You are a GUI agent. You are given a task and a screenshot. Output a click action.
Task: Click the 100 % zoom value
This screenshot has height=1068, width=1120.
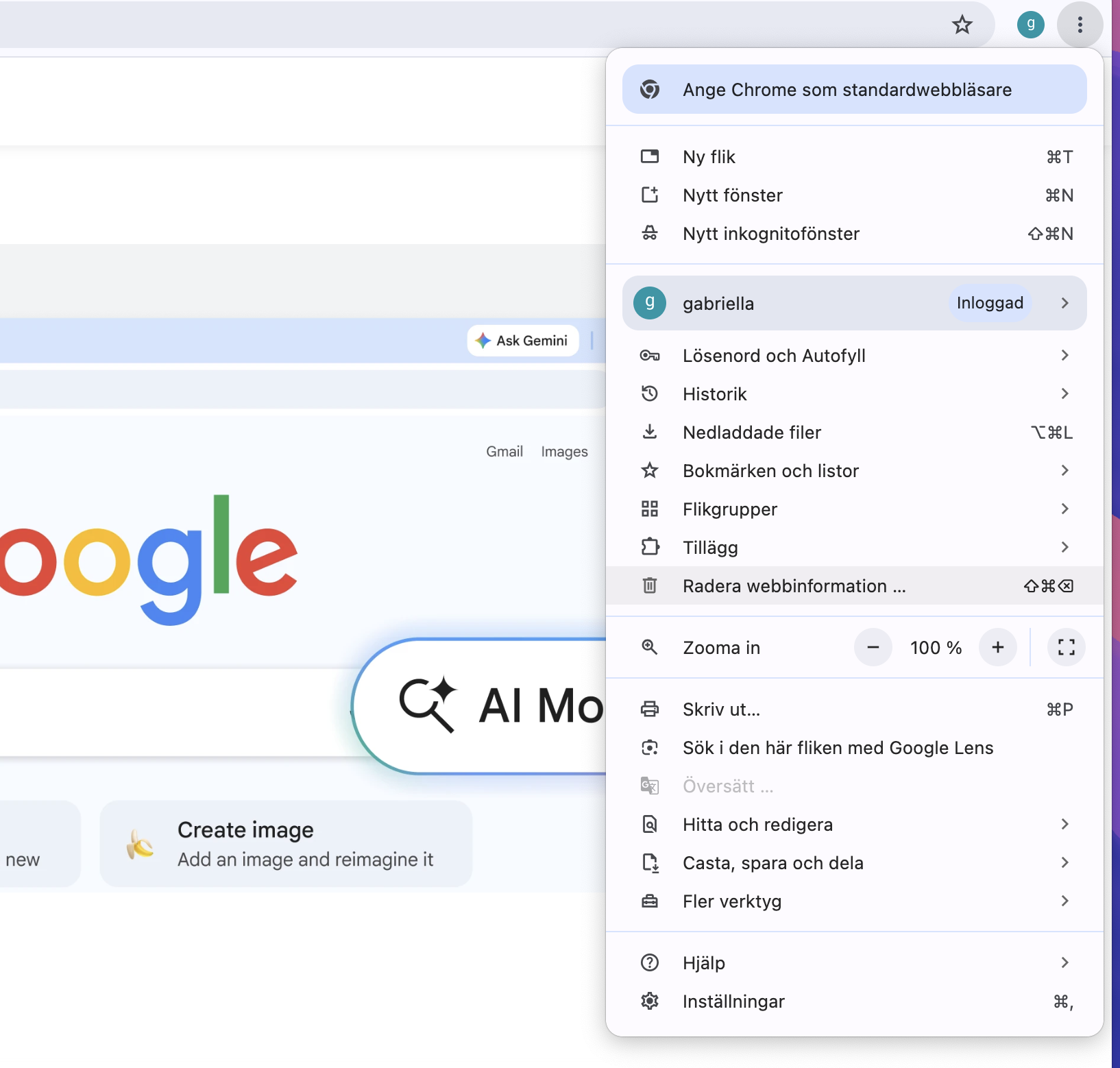coord(936,647)
